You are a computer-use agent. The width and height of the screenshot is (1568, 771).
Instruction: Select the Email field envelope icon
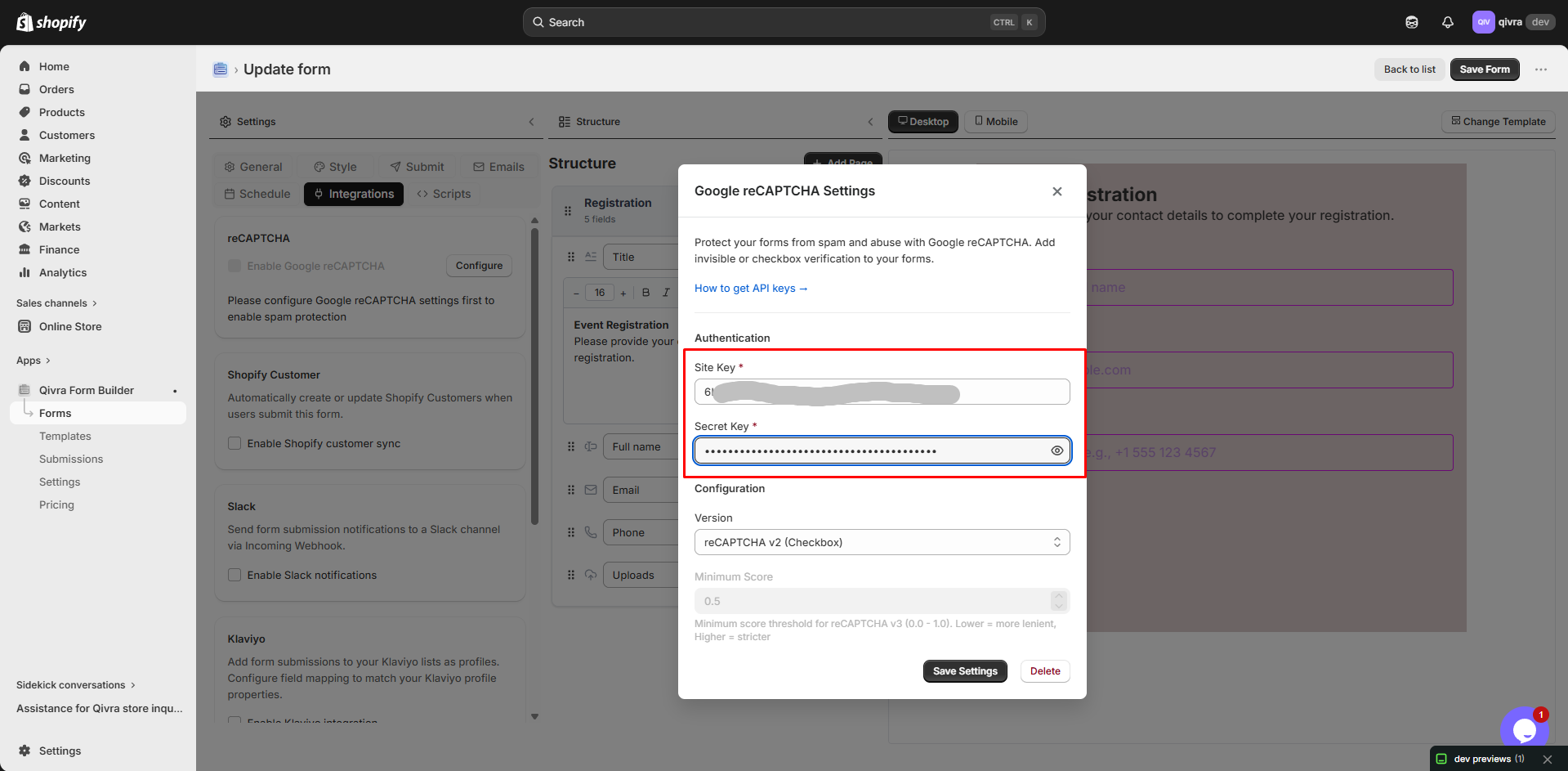591,490
